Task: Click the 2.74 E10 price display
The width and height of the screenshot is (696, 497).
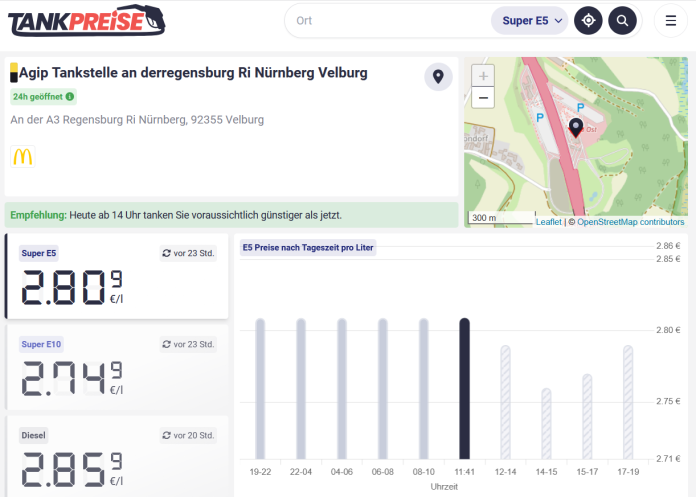Action: (72, 379)
